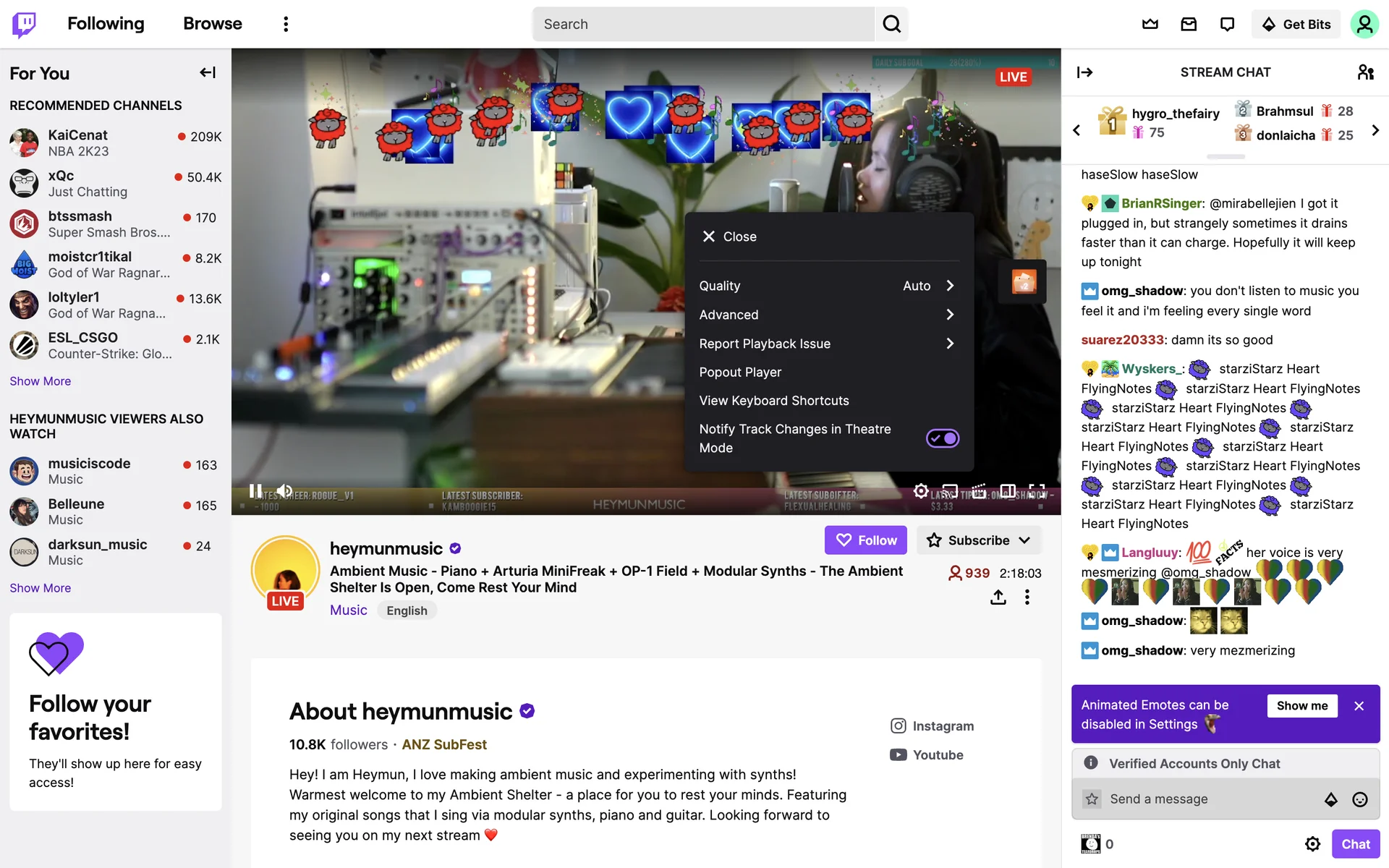Enter fullscreen on the video player

pyautogui.click(x=1037, y=491)
